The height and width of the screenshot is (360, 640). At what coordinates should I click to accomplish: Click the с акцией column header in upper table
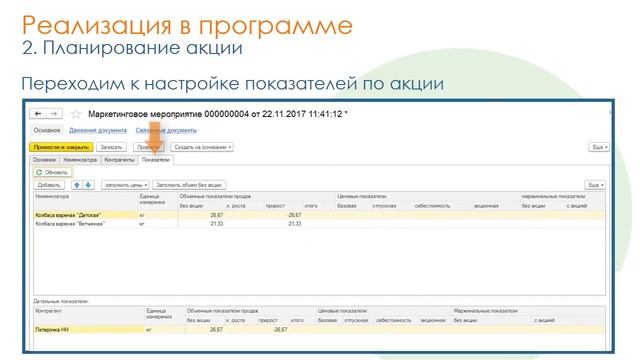577,206
